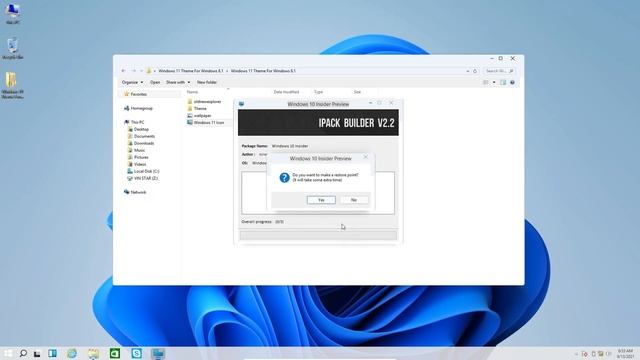Viewport: 640px width, 360px height.
Task: Toggle the preview pane icon in Explorer
Action: click(x=503, y=82)
